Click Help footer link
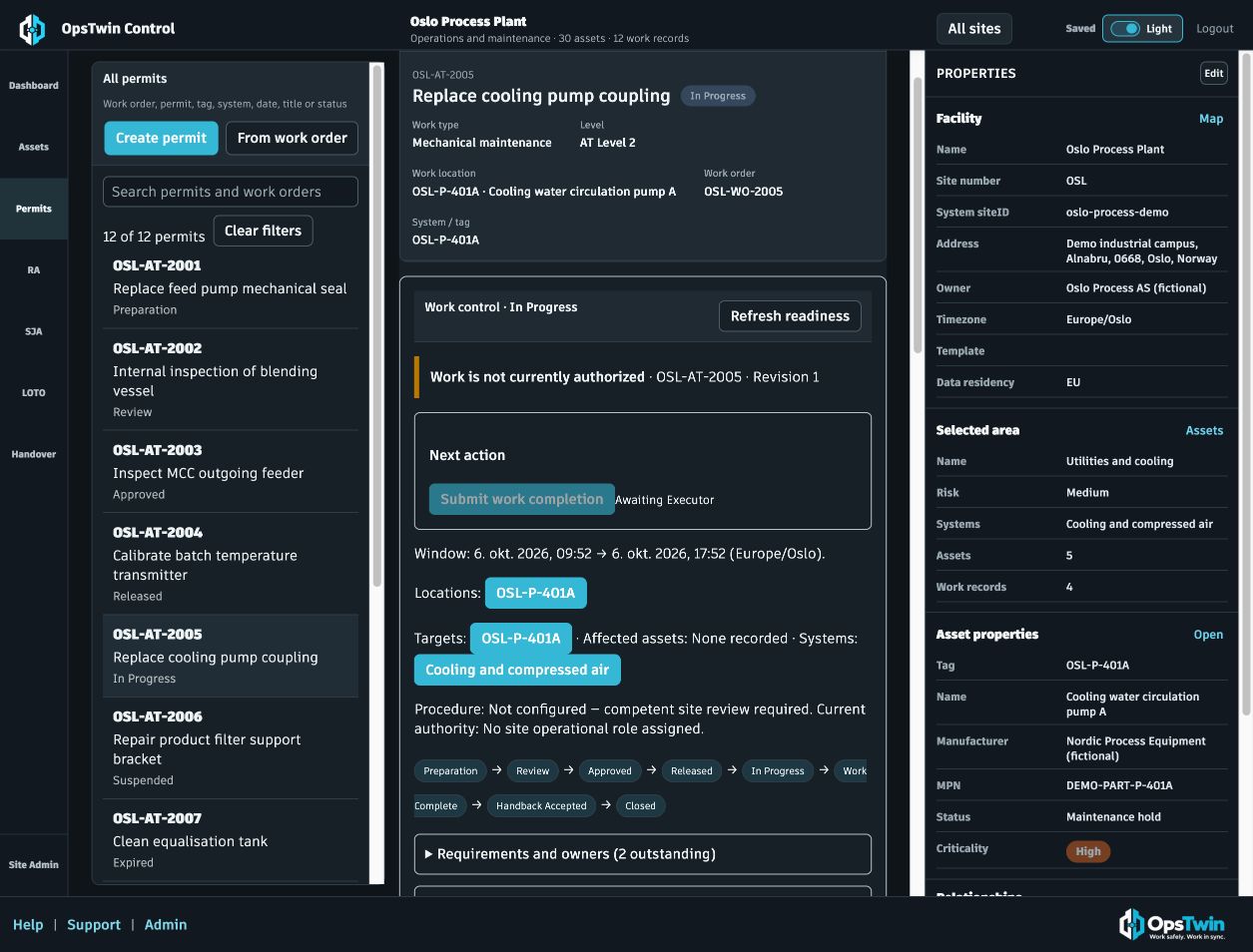 28,925
